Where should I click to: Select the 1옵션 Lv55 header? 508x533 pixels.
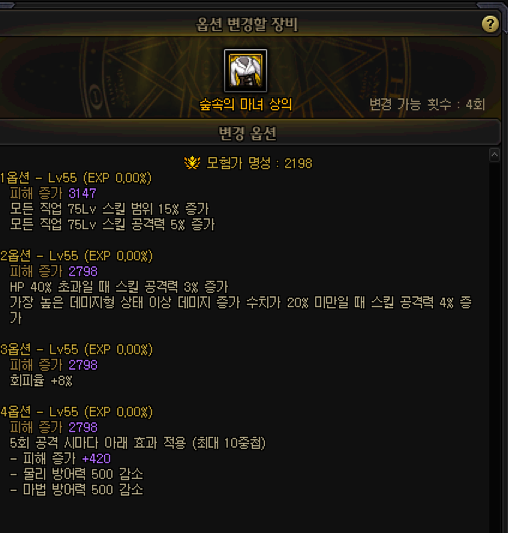click(x=76, y=178)
